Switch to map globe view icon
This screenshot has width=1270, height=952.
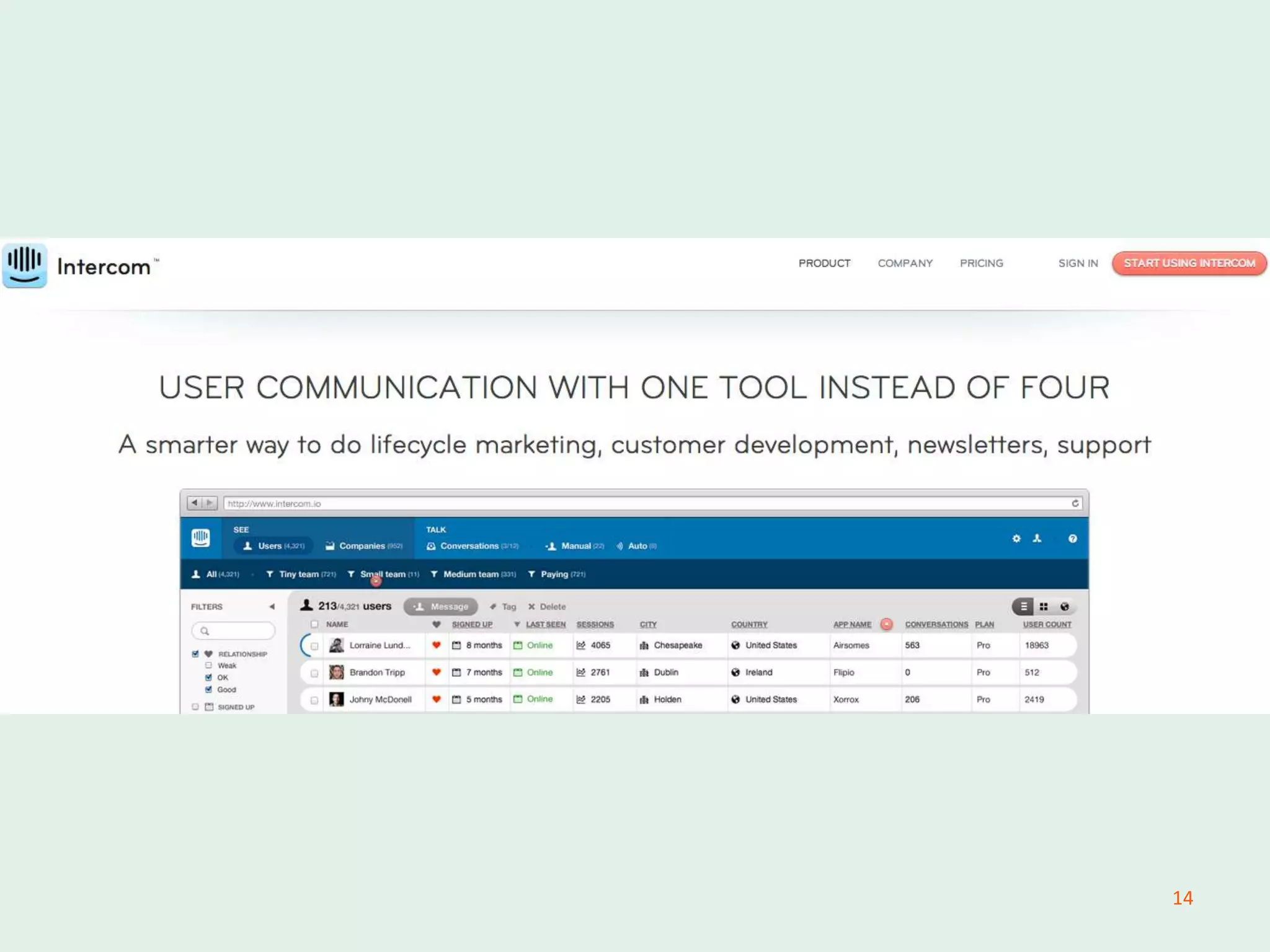[x=1064, y=607]
